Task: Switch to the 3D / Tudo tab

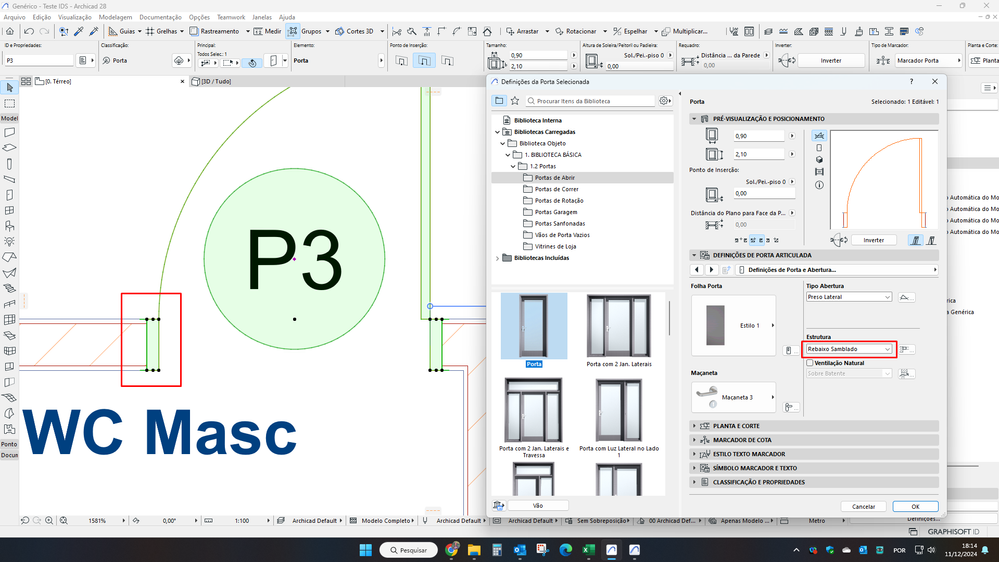Action: click(217, 81)
